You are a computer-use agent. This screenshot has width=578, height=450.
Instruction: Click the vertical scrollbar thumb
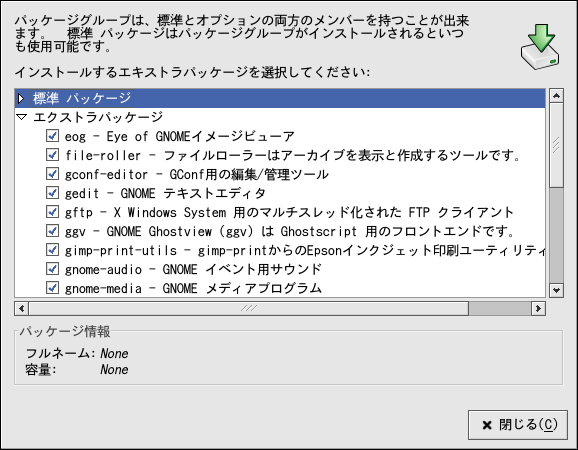(556, 145)
